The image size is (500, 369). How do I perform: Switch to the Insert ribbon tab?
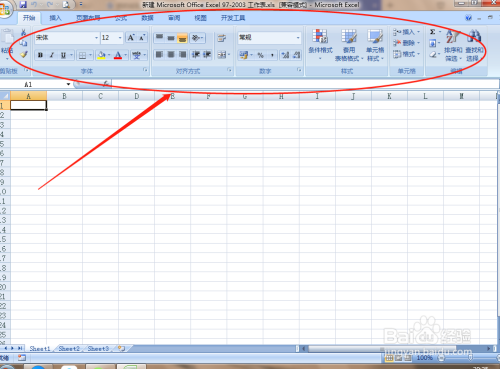point(55,18)
